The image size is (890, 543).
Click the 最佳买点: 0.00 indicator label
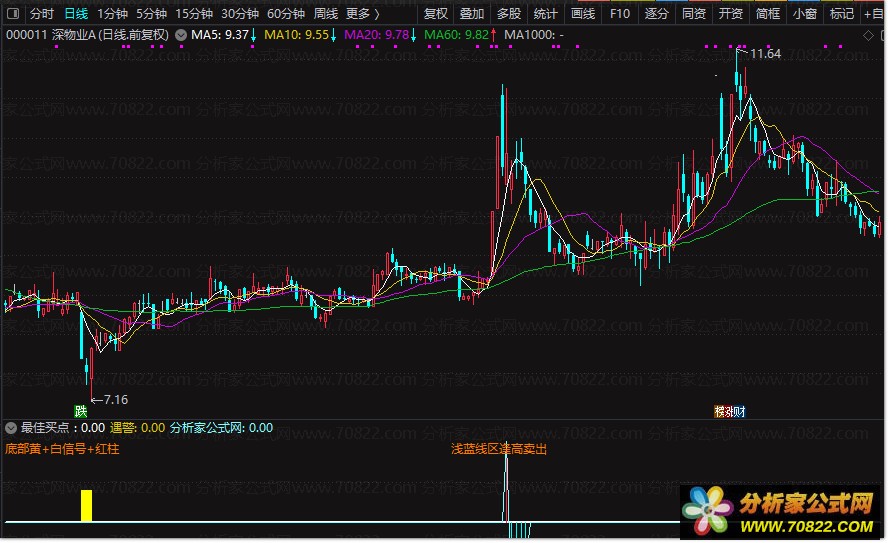tap(63, 428)
